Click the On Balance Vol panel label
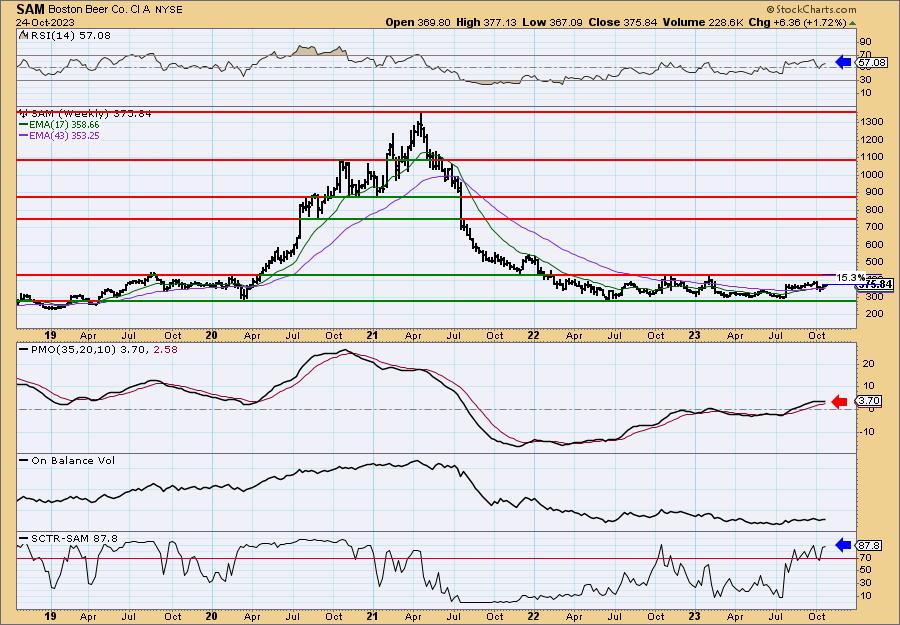900x625 pixels. (72, 461)
